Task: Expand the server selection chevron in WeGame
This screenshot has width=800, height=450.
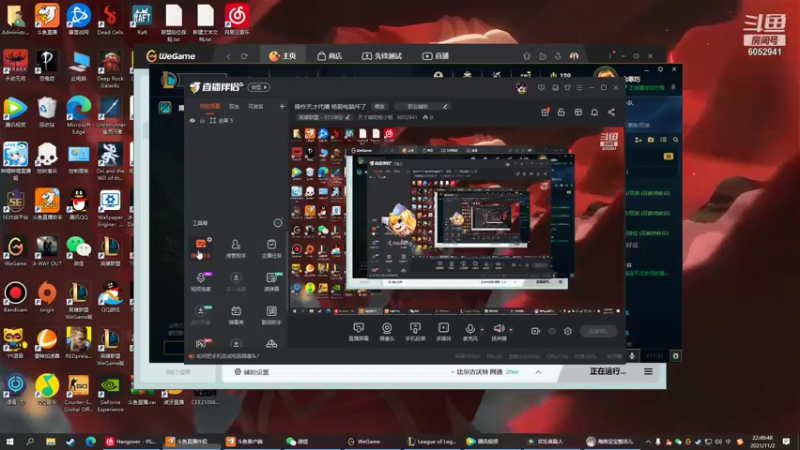Action: click(538, 372)
